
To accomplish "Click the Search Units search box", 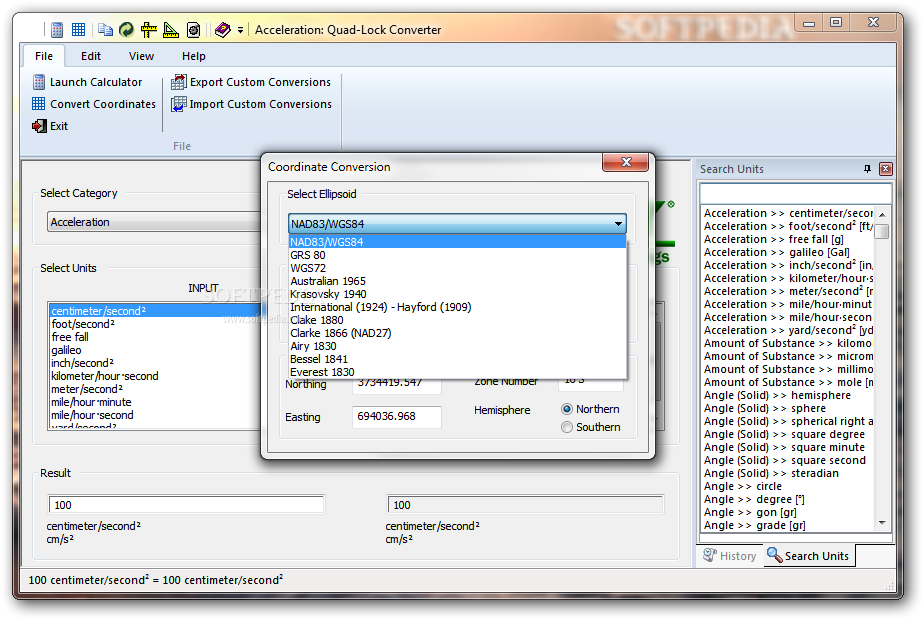I will (x=795, y=193).
